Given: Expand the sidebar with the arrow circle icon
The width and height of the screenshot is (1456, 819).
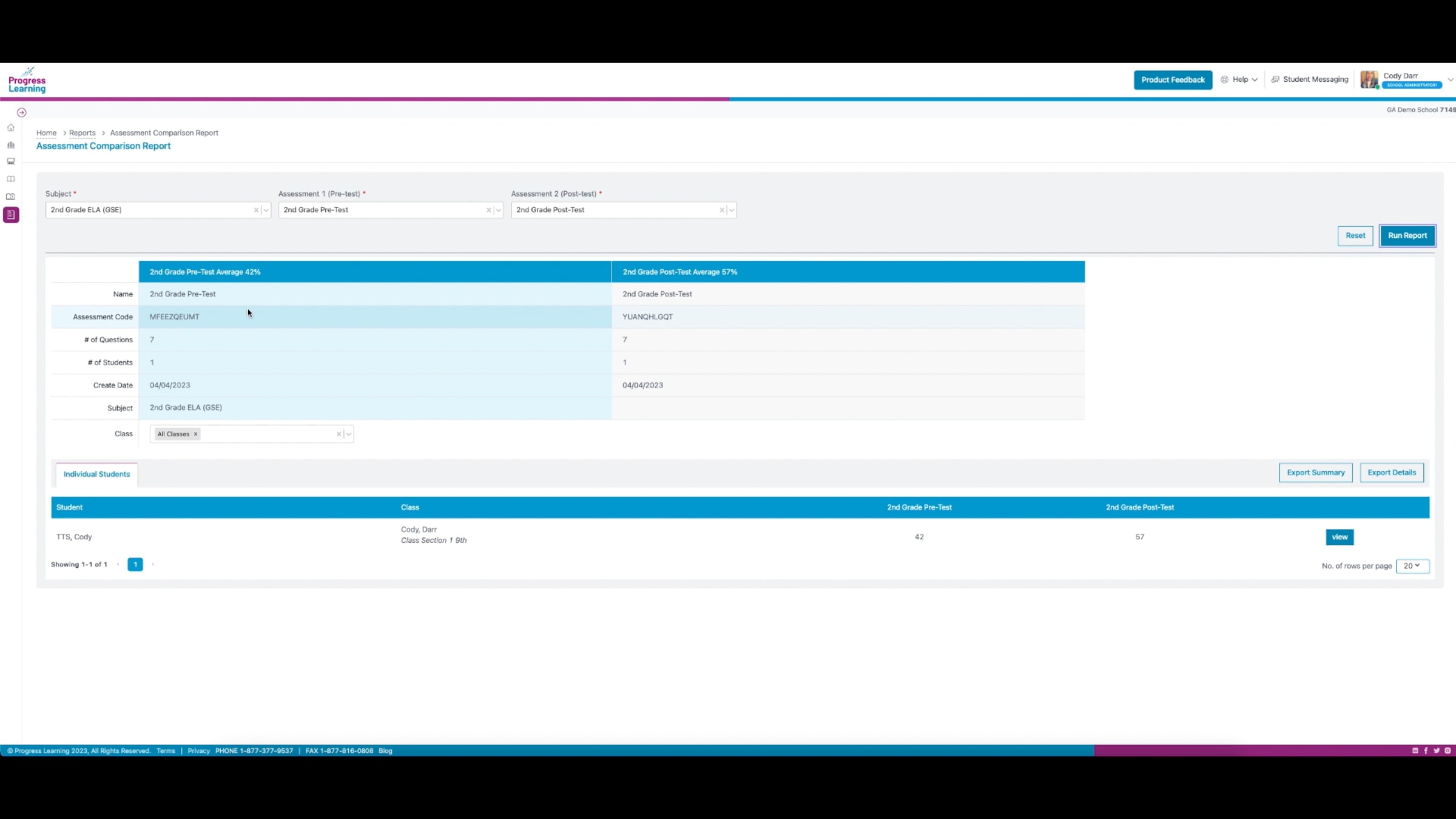Looking at the screenshot, I should coord(22,112).
